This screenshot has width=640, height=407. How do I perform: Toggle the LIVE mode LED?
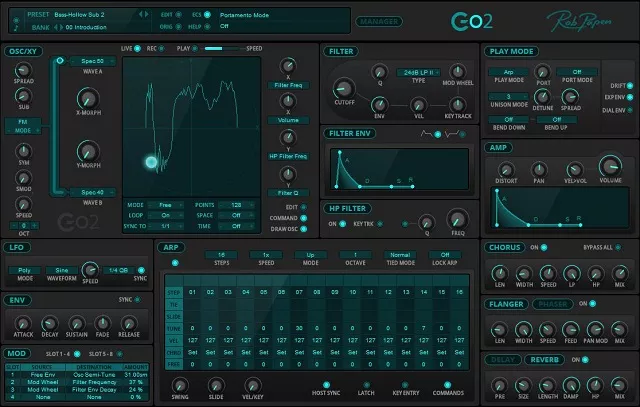pos(138,49)
